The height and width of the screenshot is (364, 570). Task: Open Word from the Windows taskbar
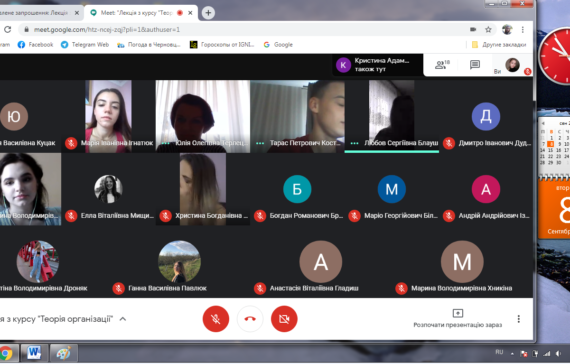pos(34,353)
